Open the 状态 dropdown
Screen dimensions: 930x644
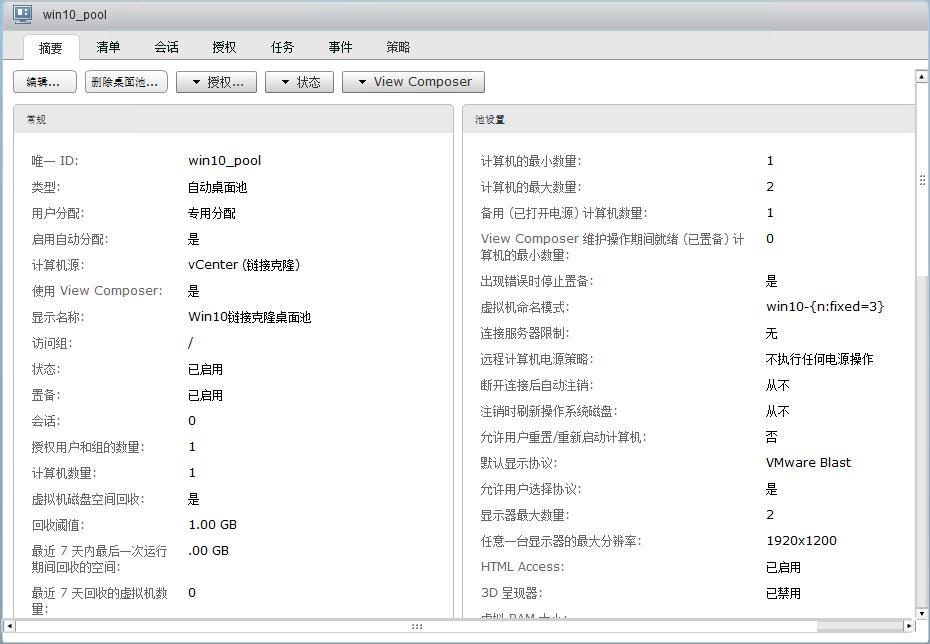click(x=300, y=82)
